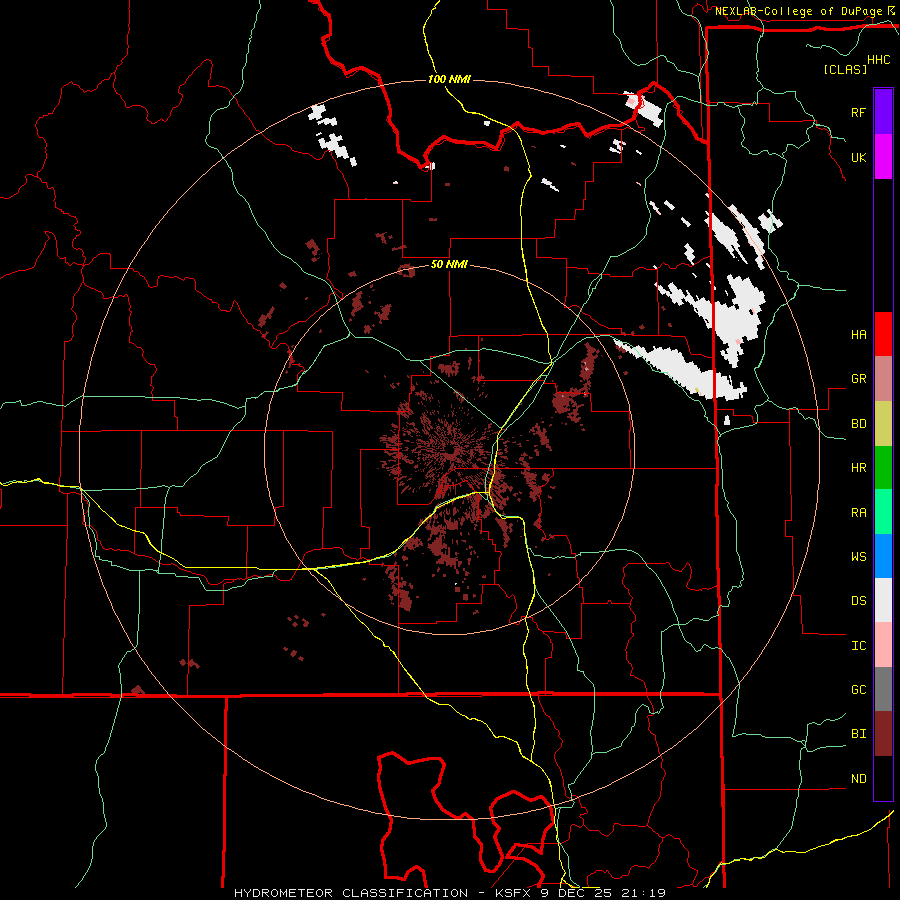Click the WS legend label
The image size is (900, 900).
click(x=858, y=557)
